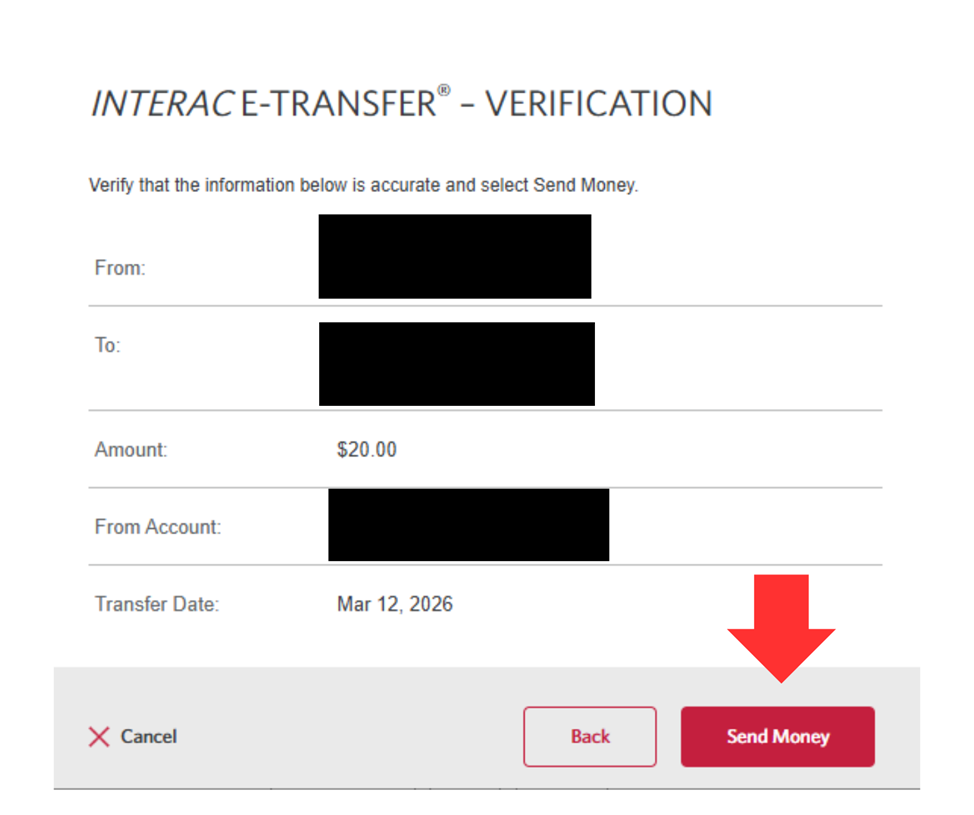The image size is (974, 815).
Task: Click the redacted recipient box beside To
Action: [x=456, y=364]
